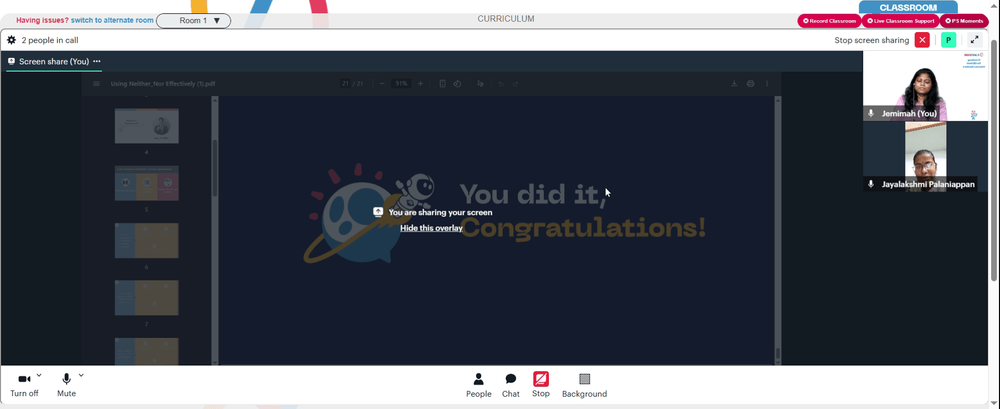Click 'Hide this overlay' link
The width and height of the screenshot is (1000, 409).
431,228
